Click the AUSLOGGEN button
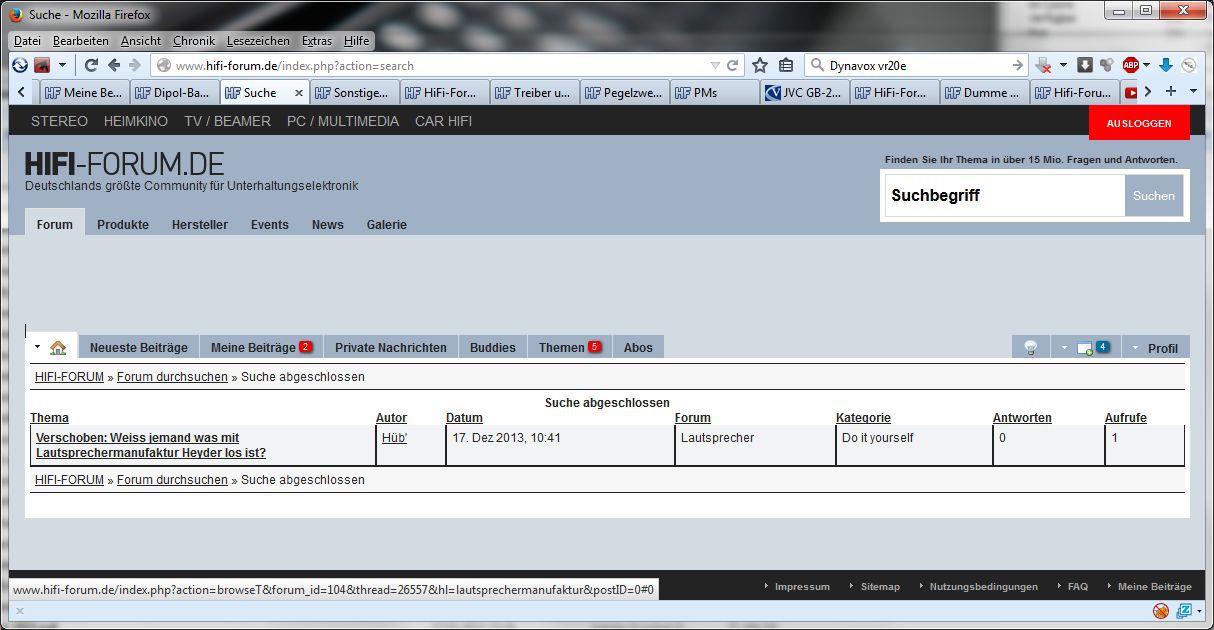Screen dimensions: 1214x630 pos(1139,123)
